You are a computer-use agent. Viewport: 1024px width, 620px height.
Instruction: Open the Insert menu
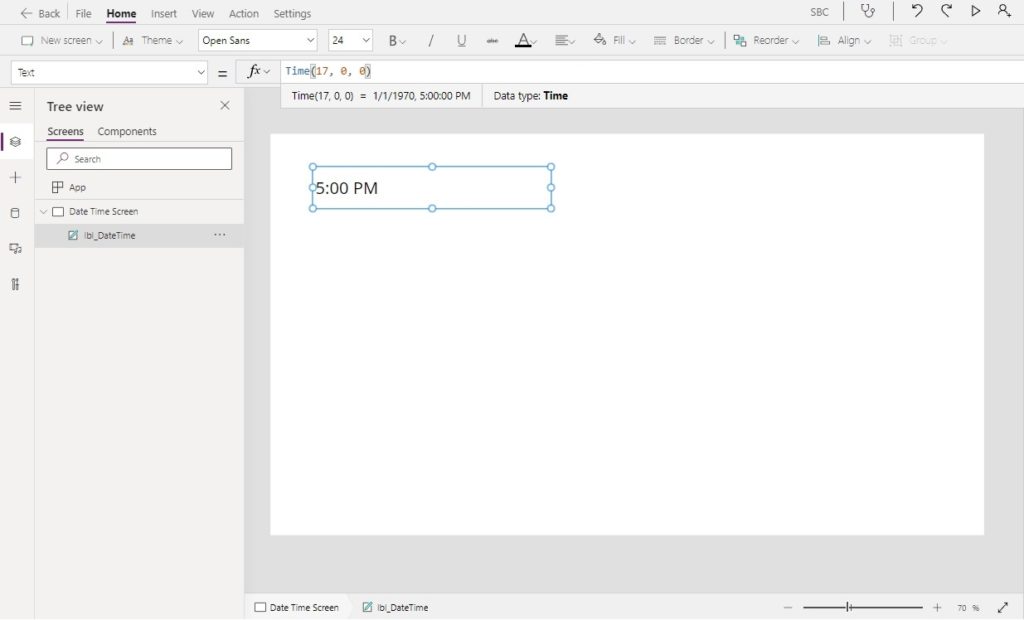pos(164,14)
